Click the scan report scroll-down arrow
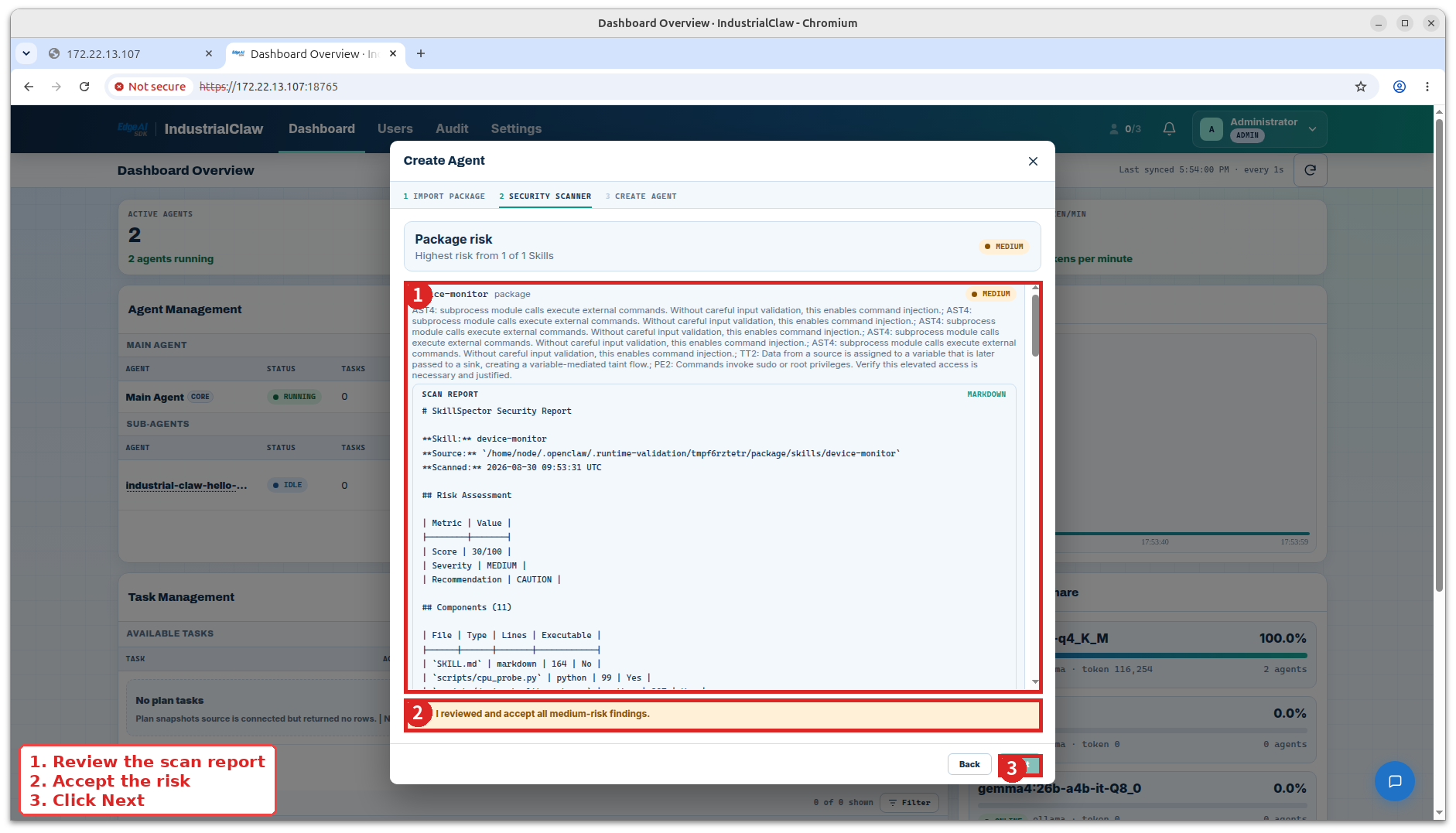 (x=1035, y=682)
